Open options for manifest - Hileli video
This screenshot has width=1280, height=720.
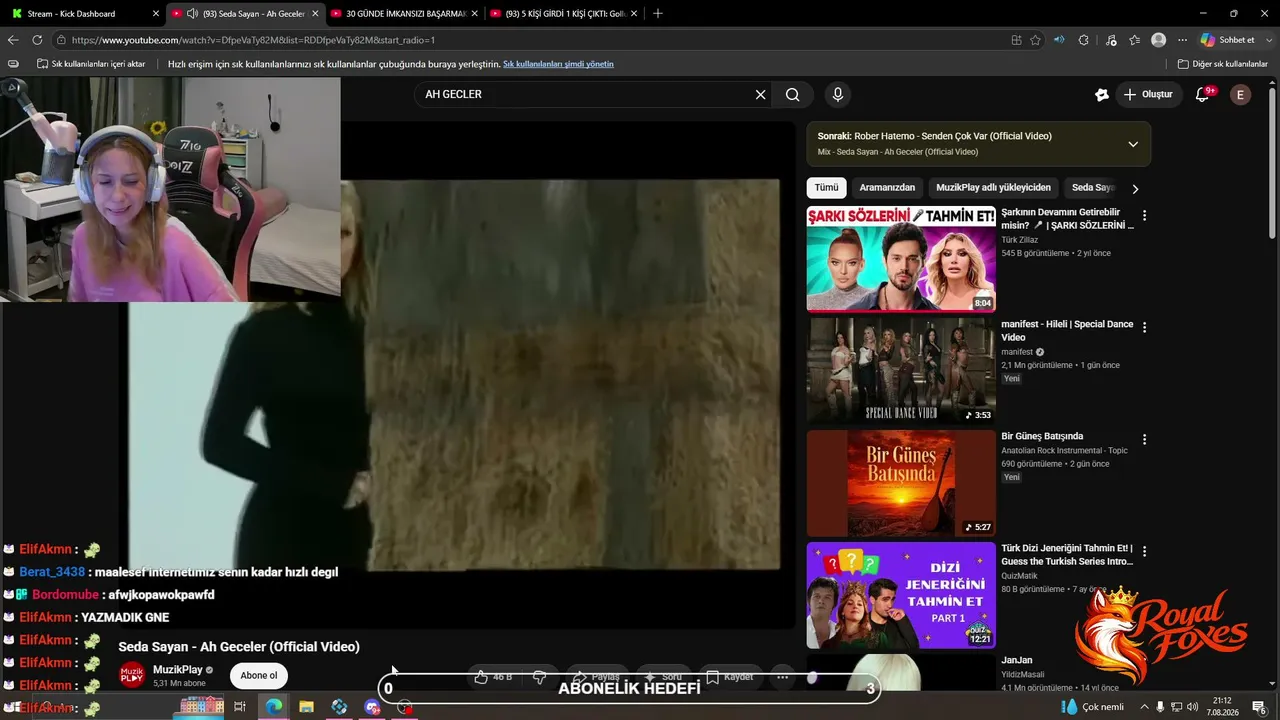tap(1144, 327)
